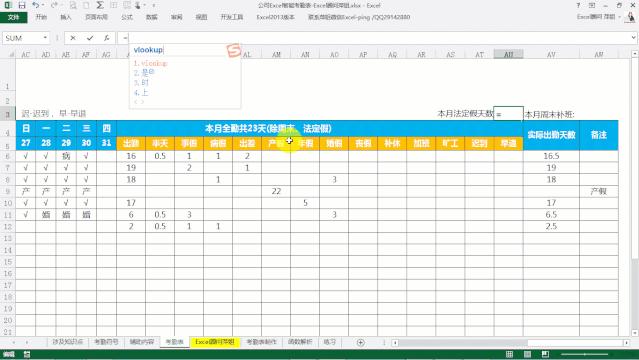The width and height of the screenshot is (639, 360).
Task: Open the Excel2013版本 custom tab
Action: (x=275, y=17)
